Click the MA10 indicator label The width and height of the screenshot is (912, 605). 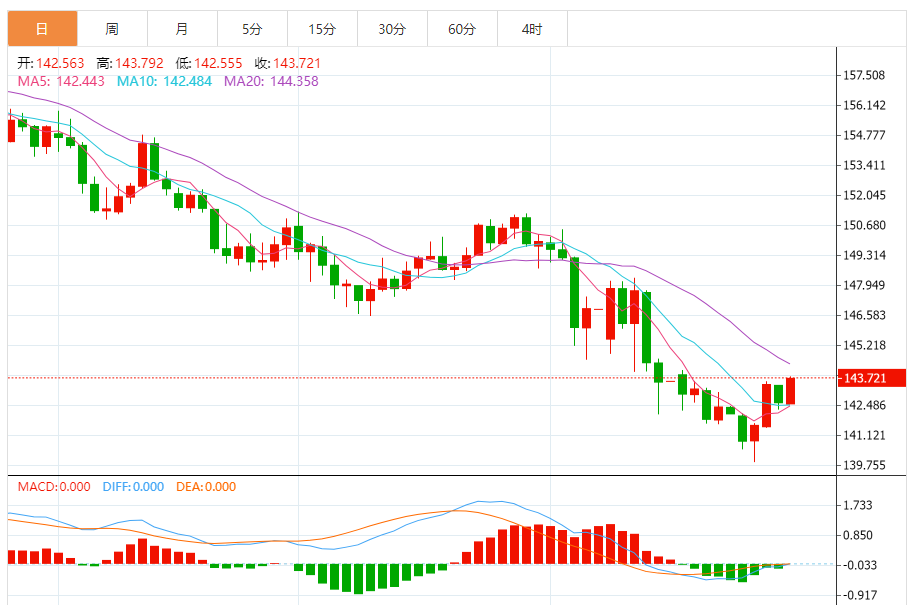(165, 81)
